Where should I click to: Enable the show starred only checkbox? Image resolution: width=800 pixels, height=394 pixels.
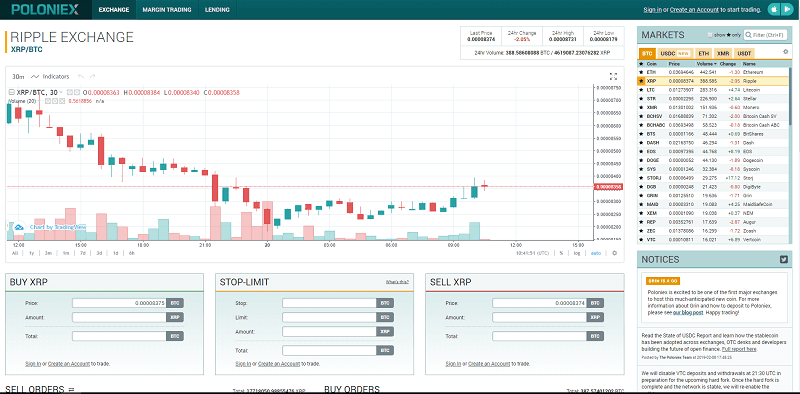710,35
